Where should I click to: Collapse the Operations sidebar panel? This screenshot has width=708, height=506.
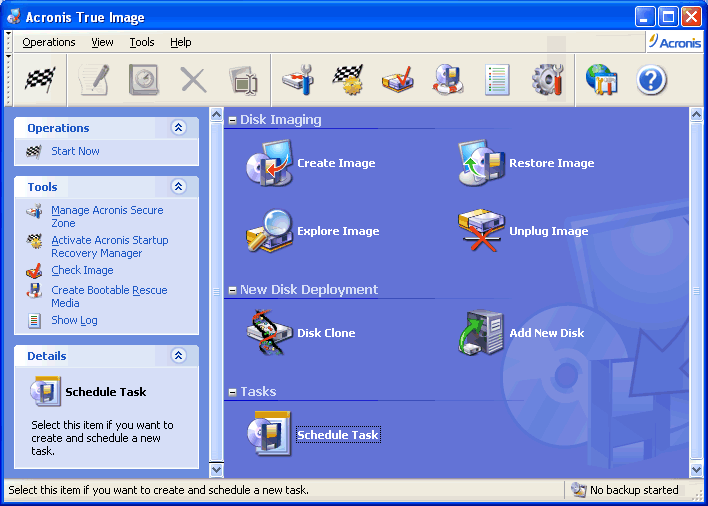point(178,128)
